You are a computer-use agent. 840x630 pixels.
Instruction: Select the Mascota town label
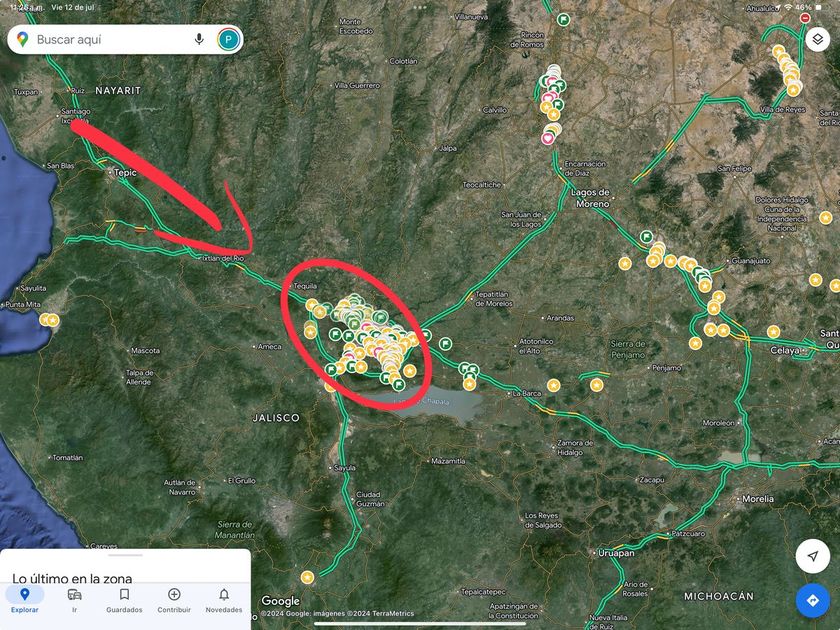tap(145, 350)
